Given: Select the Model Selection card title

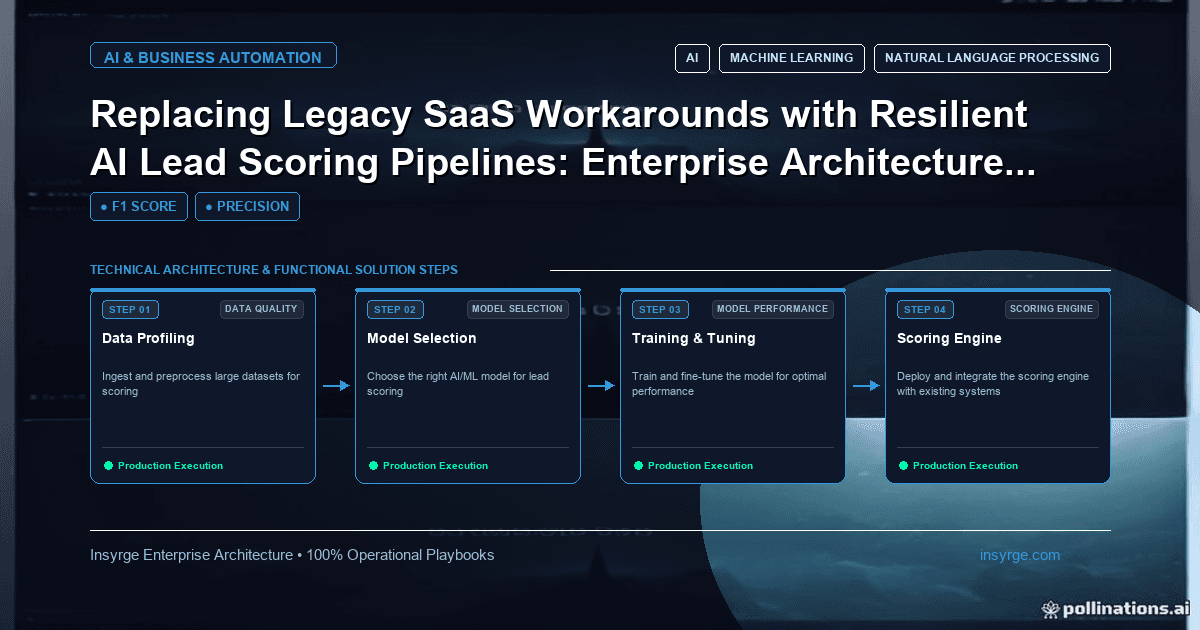Looking at the screenshot, I should [422, 338].
